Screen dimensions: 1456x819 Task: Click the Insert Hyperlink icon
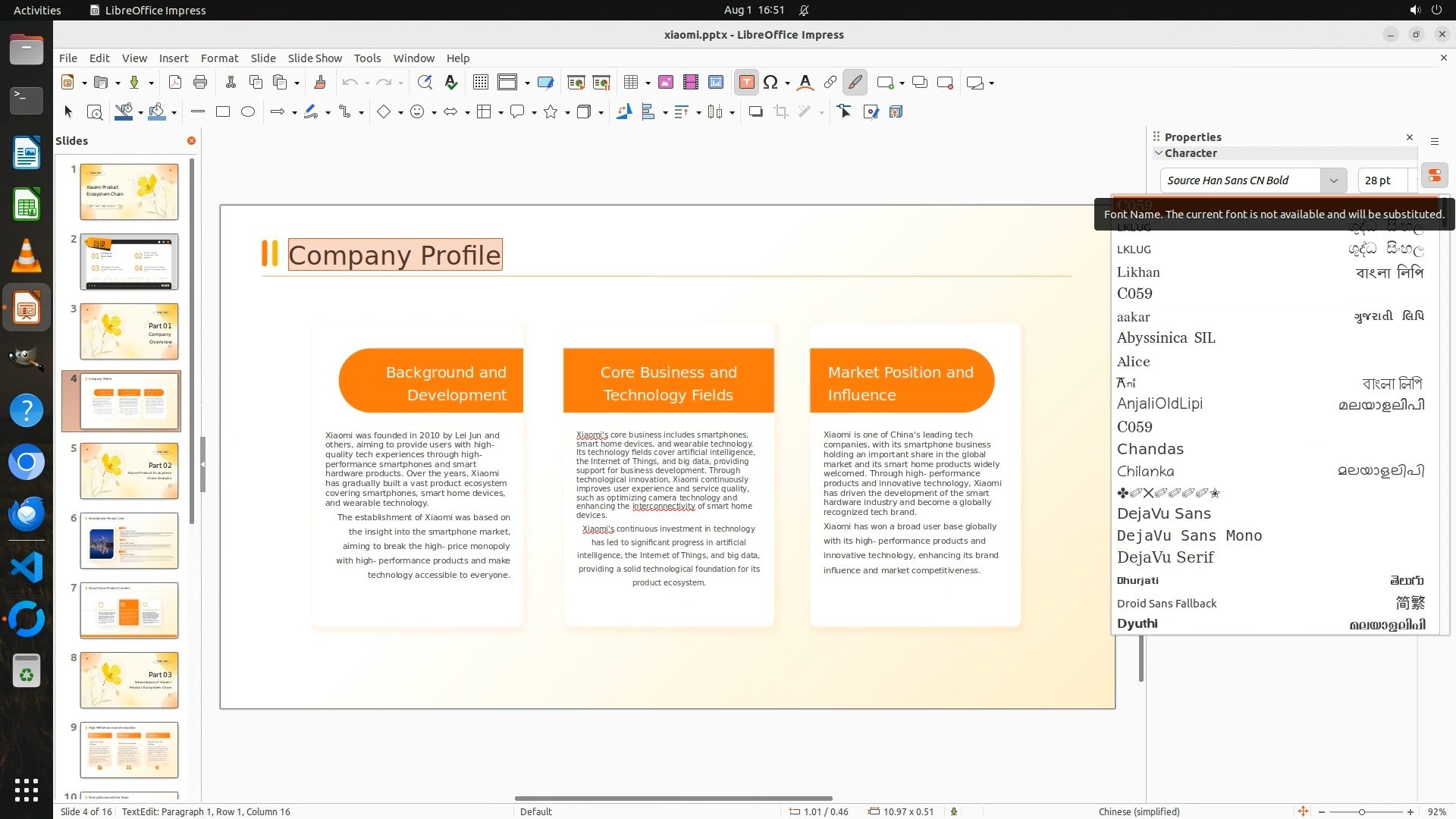coord(830,83)
